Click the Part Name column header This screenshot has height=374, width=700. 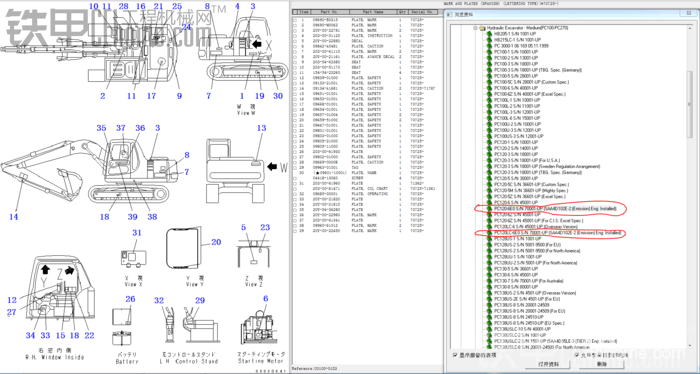click(373, 12)
